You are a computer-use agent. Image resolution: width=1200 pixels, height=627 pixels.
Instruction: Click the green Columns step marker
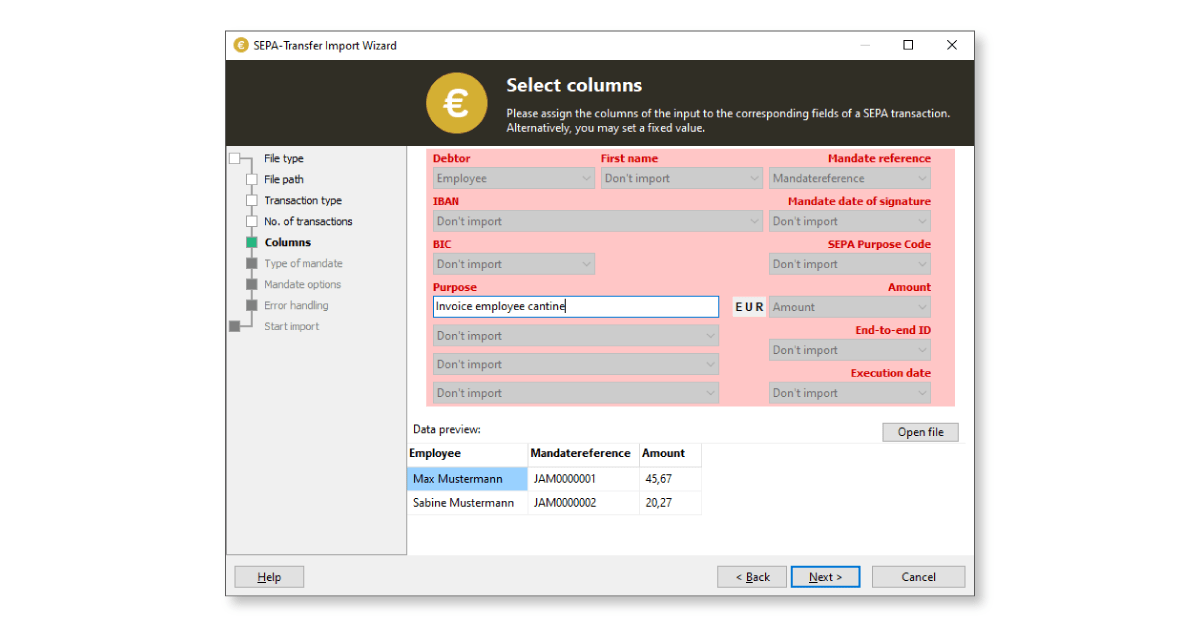pyautogui.click(x=252, y=243)
